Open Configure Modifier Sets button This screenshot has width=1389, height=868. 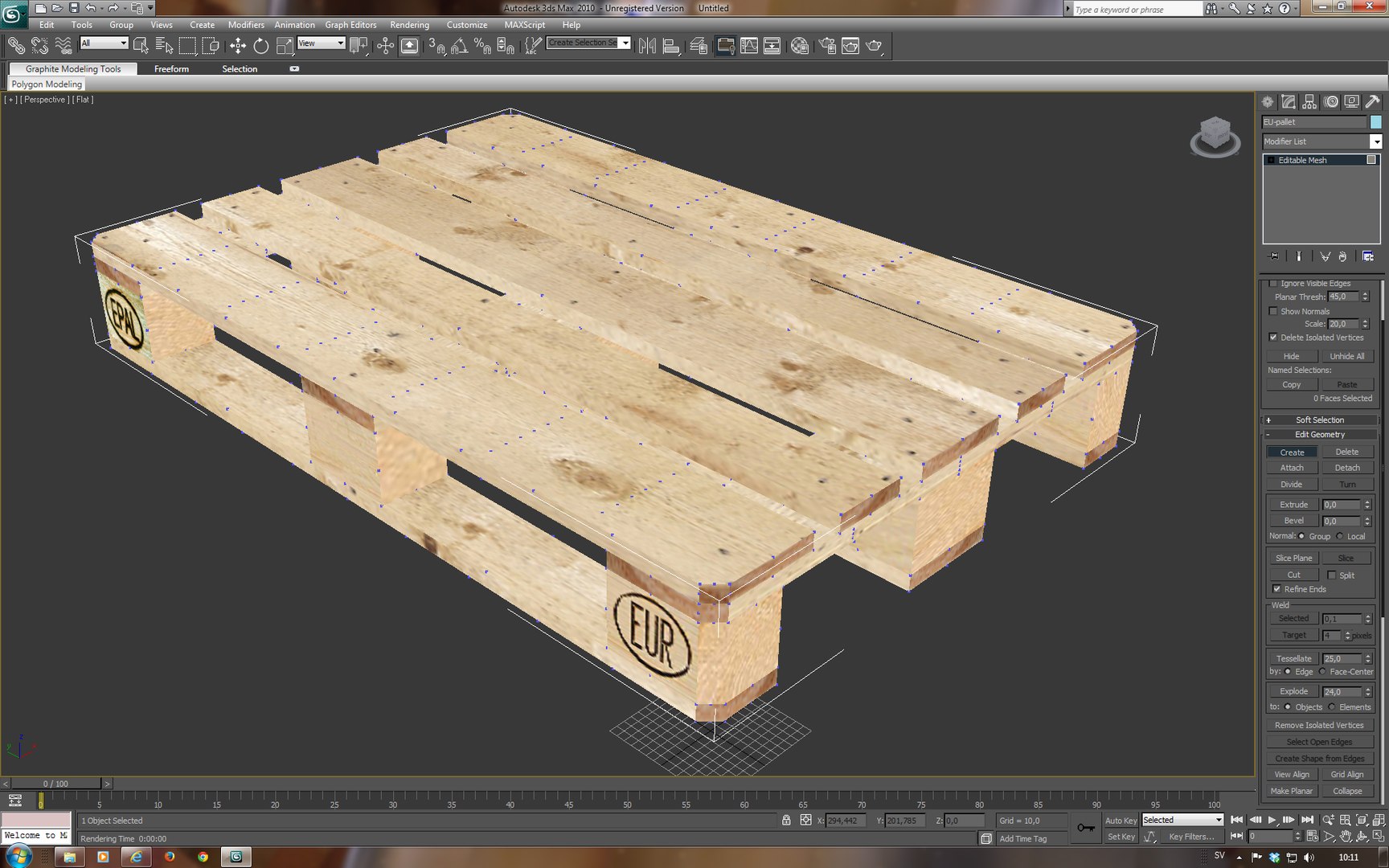tap(1368, 256)
